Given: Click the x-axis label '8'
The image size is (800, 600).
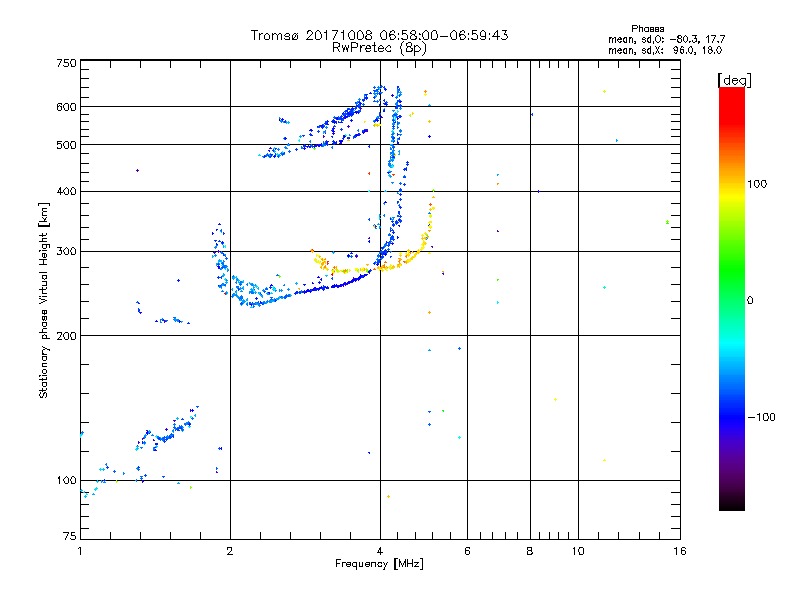Looking at the screenshot, I should coord(530,551).
